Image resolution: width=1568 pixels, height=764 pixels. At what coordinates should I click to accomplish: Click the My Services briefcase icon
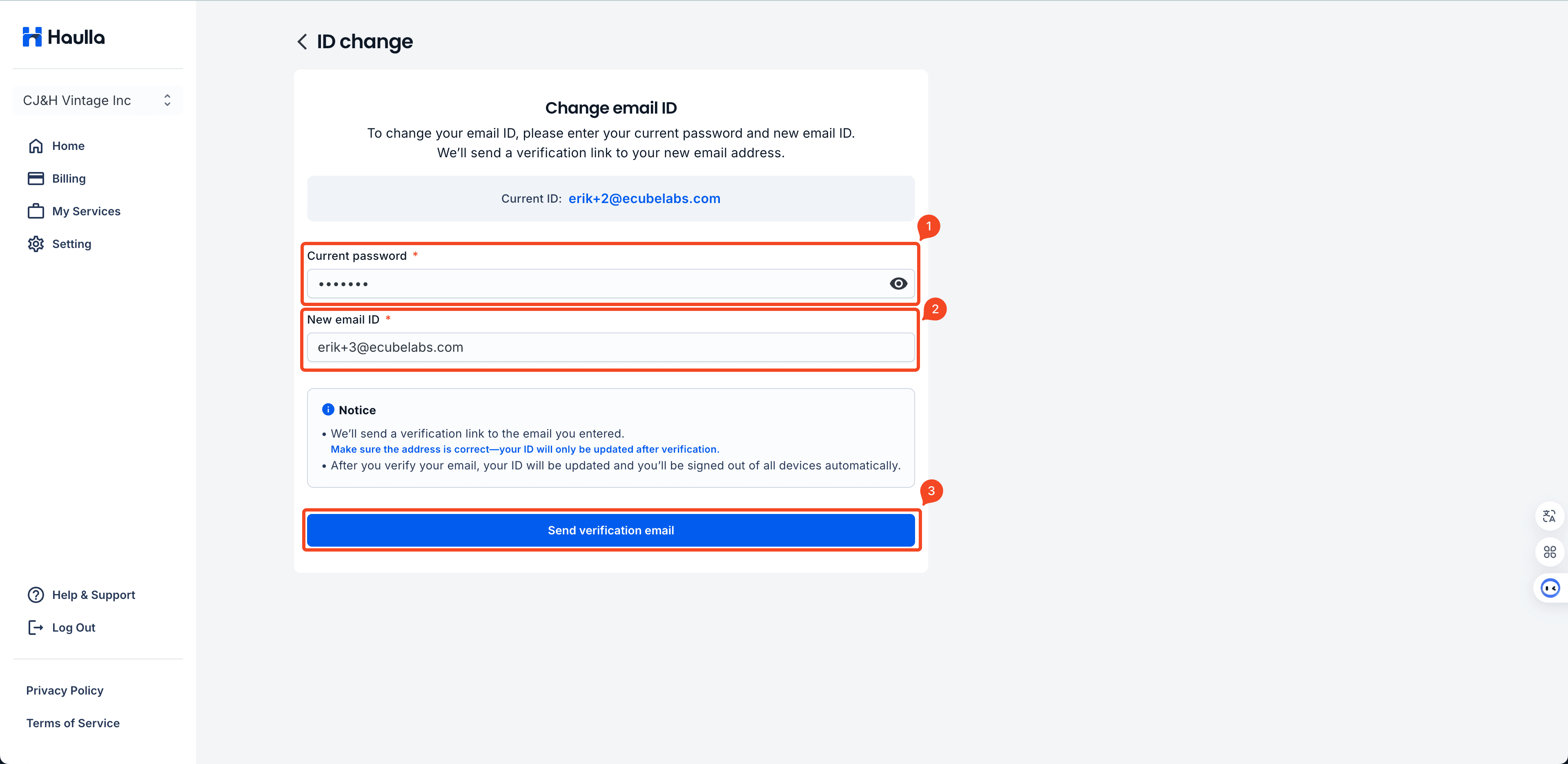pyautogui.click(x=36, y=211)
